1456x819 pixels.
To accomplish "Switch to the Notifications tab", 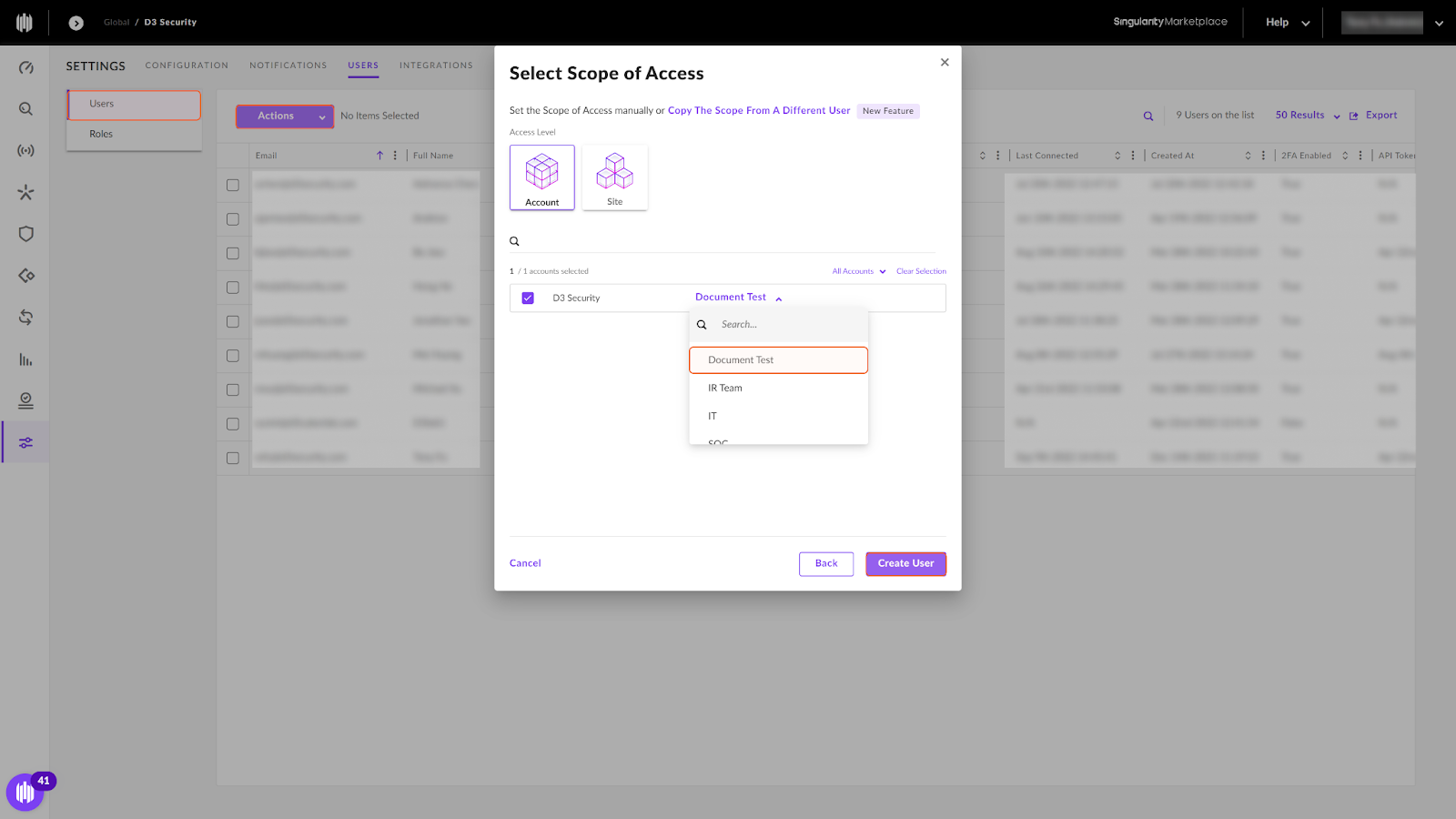I will [288, 66].
